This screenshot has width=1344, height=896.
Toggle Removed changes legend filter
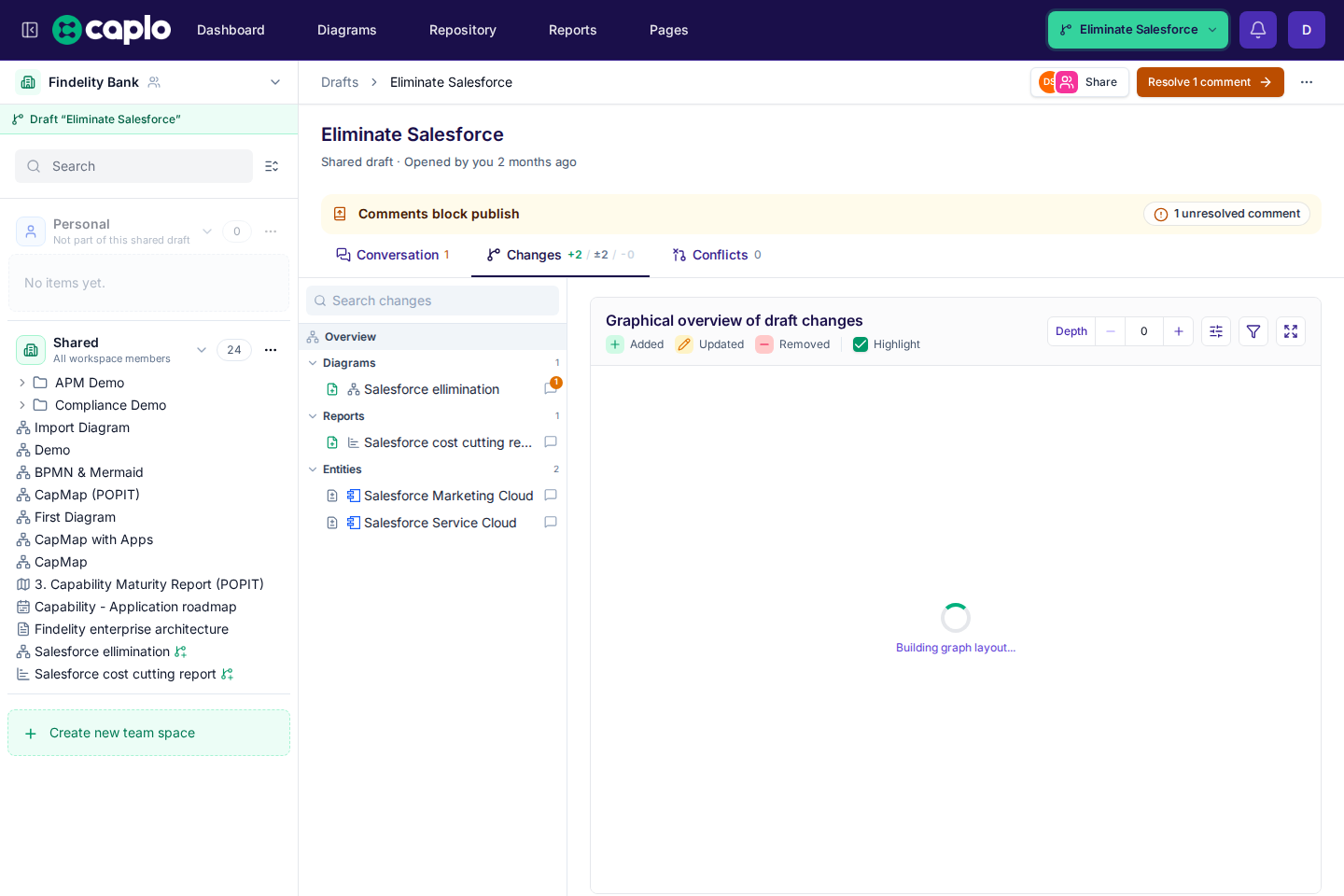792,344
